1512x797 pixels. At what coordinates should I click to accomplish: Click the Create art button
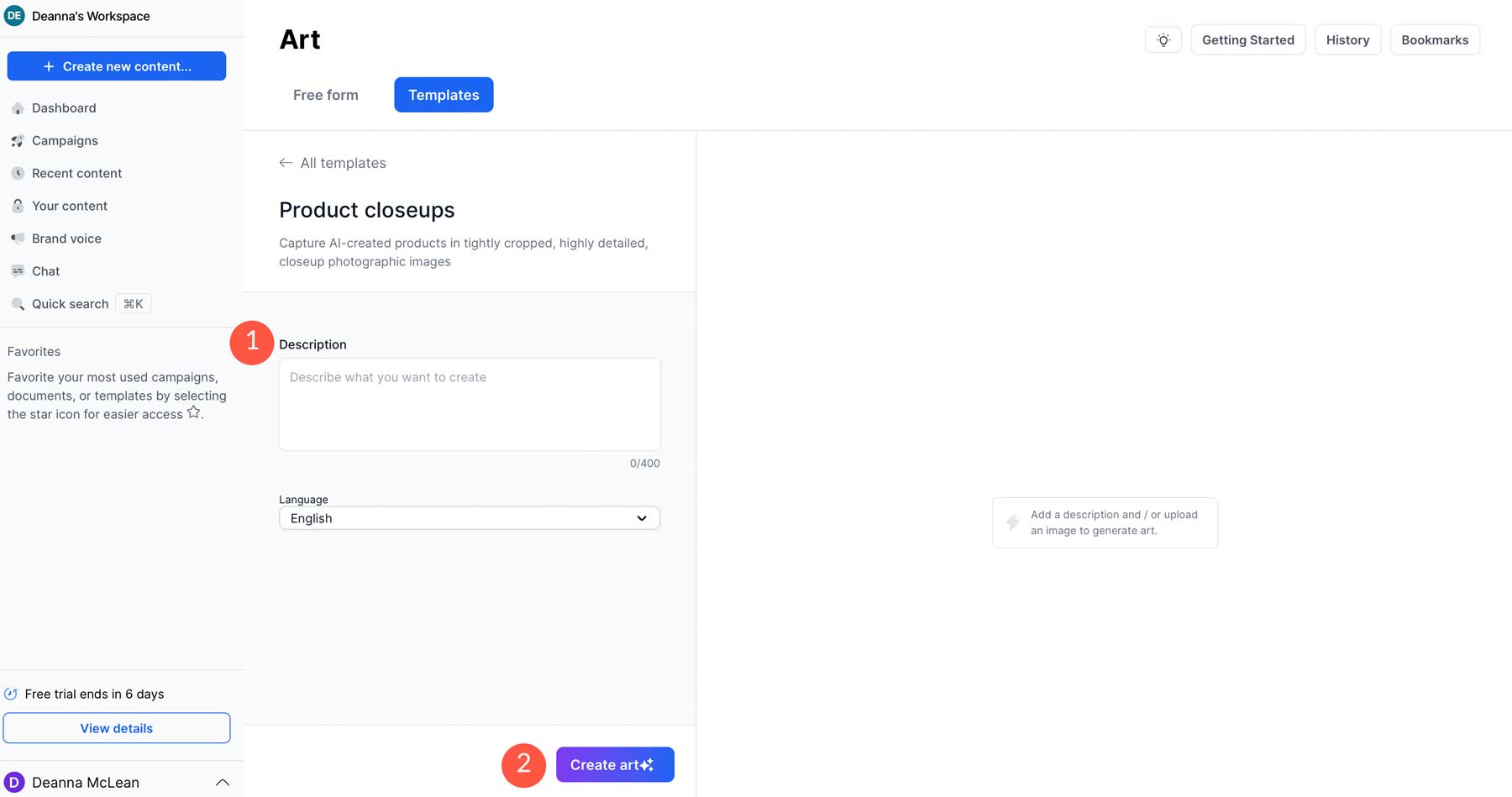(x=614, y=764)
